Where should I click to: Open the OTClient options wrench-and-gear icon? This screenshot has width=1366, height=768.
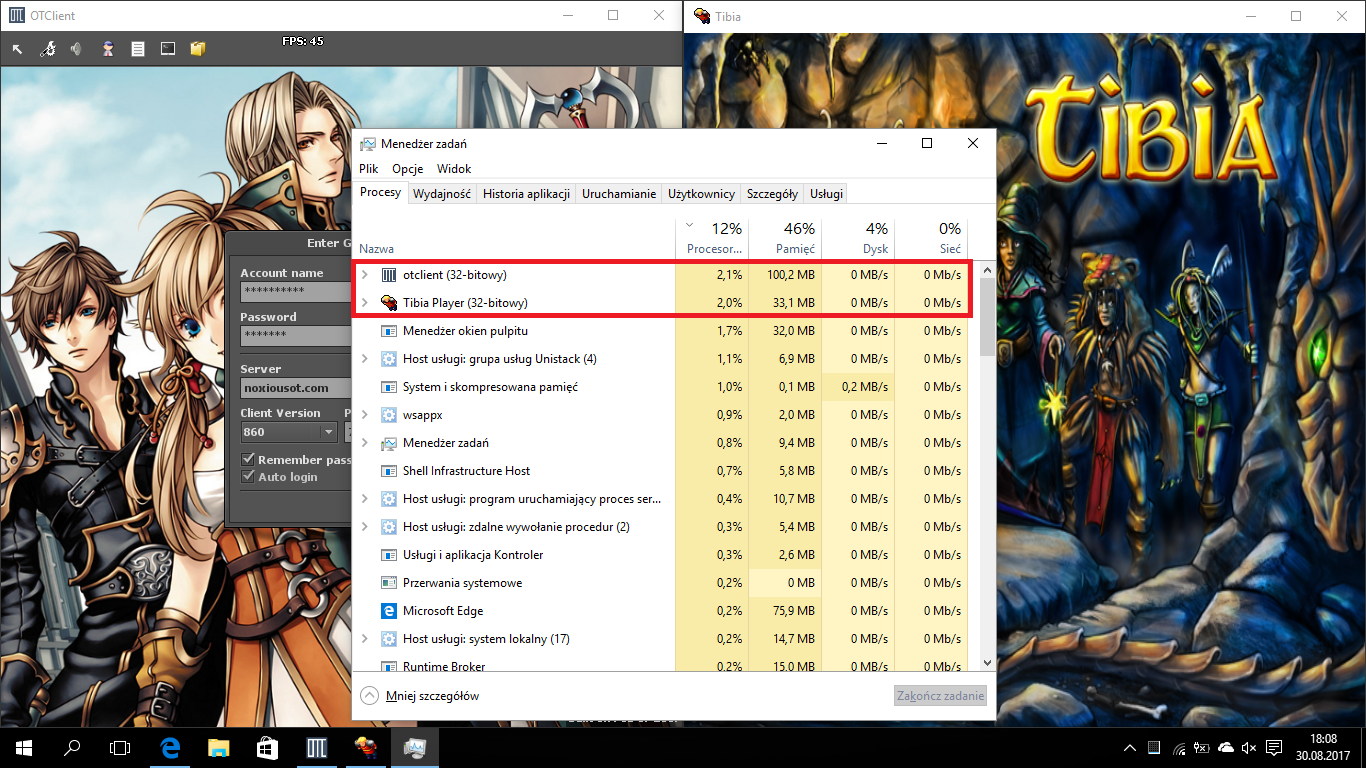[47, 48]
